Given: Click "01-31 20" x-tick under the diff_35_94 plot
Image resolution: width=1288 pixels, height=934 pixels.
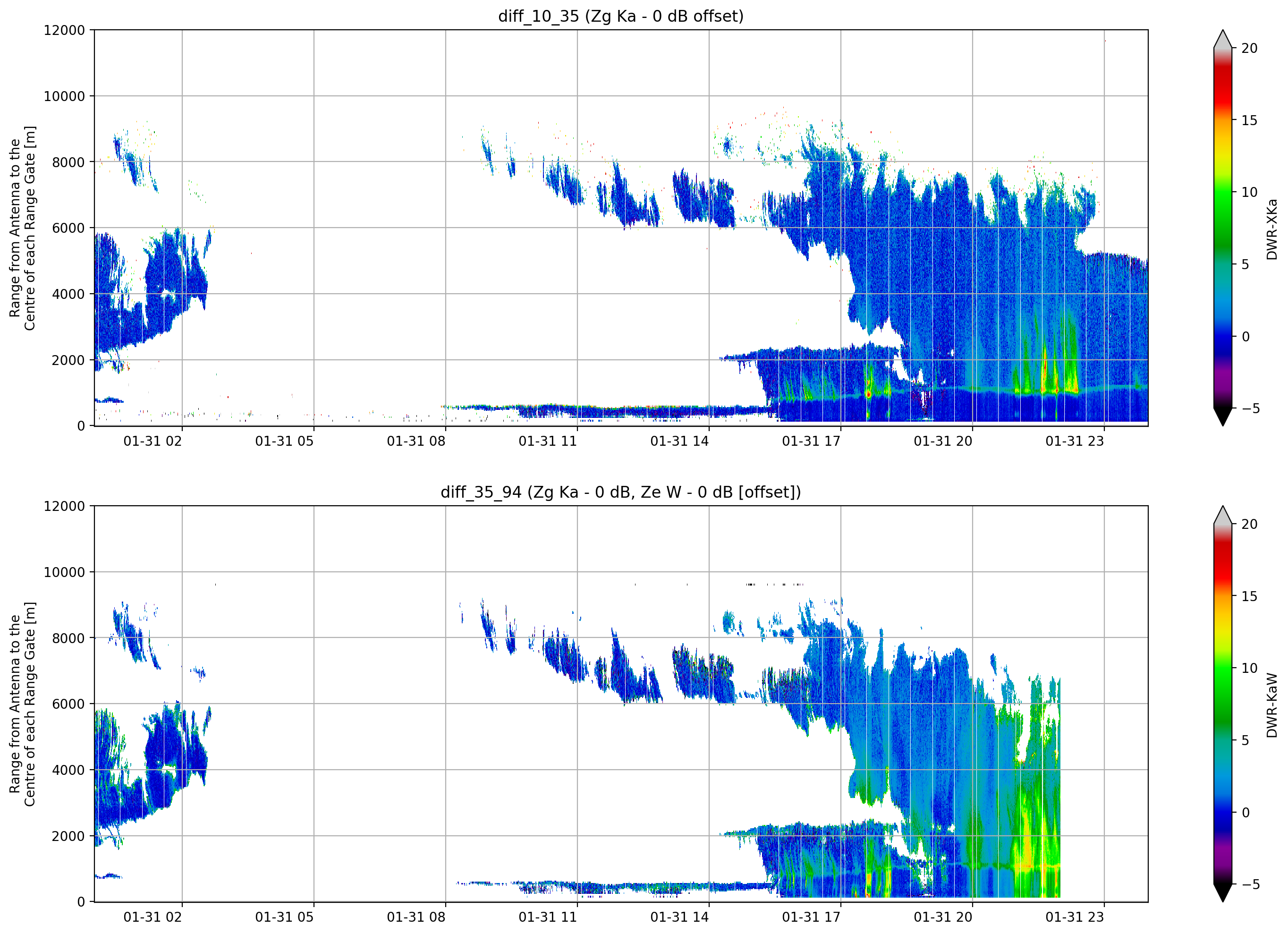Looking at the screenshot, I should (943, 917).
